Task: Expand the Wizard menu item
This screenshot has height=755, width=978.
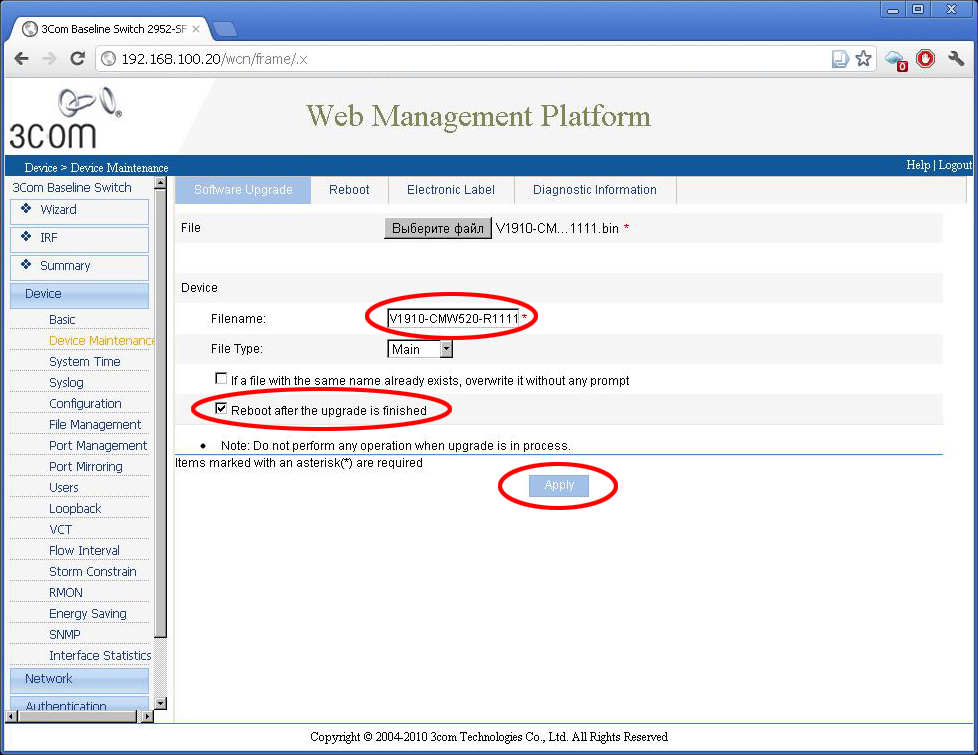Action: [79, 211]
